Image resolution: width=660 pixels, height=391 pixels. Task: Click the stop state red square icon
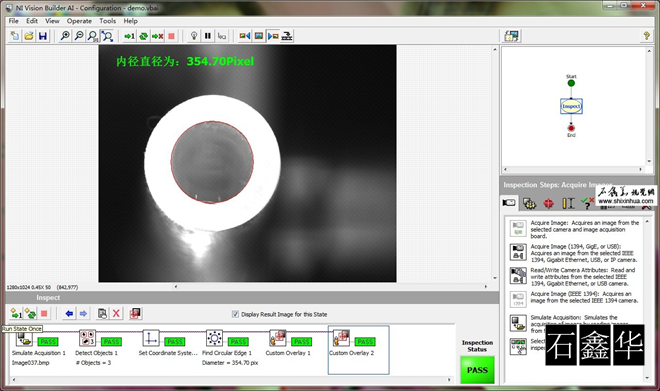(44, 314)
